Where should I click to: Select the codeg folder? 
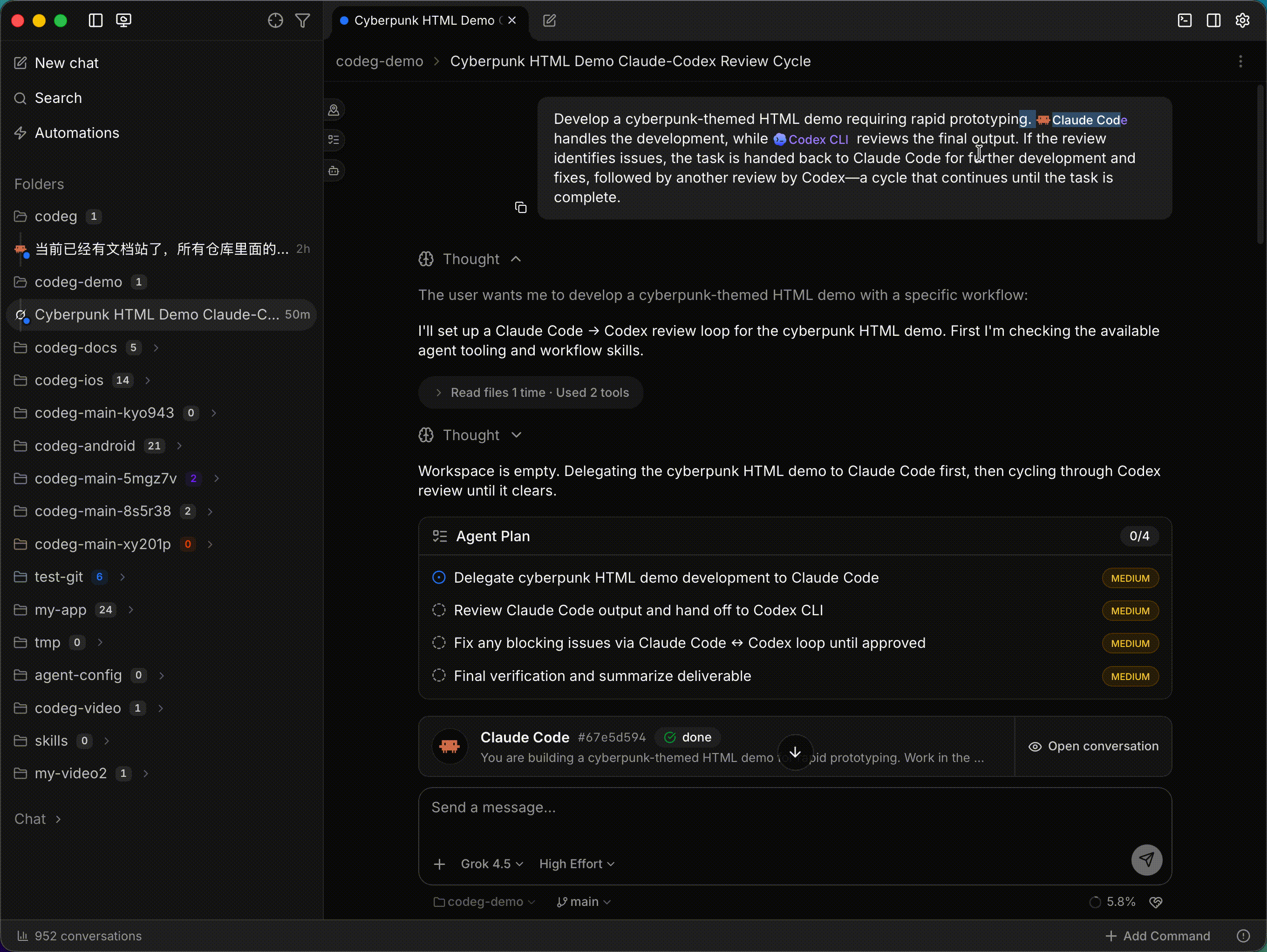coord(162,217)
